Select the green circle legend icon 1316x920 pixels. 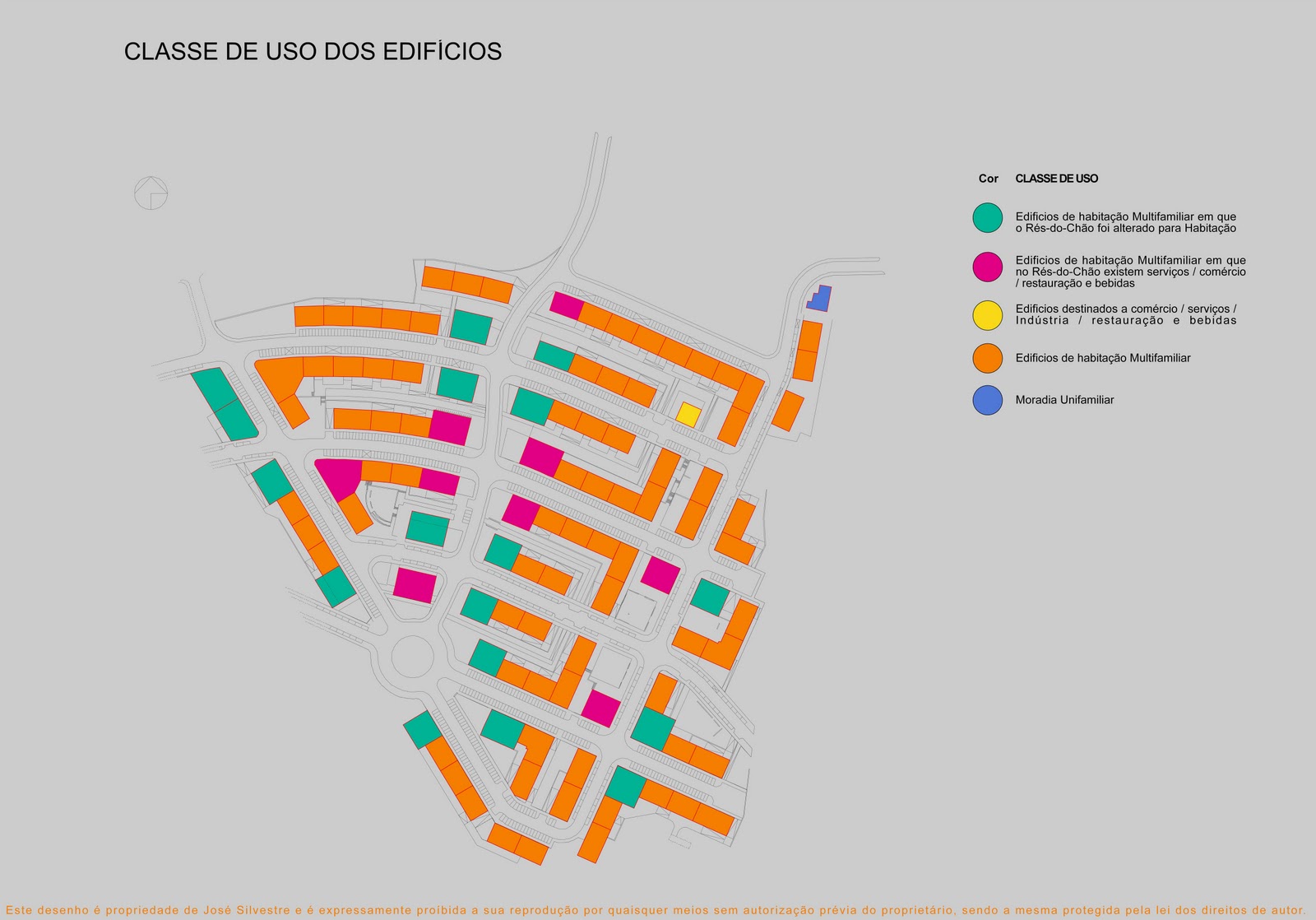pyautogui.click(x=986, y=219)
